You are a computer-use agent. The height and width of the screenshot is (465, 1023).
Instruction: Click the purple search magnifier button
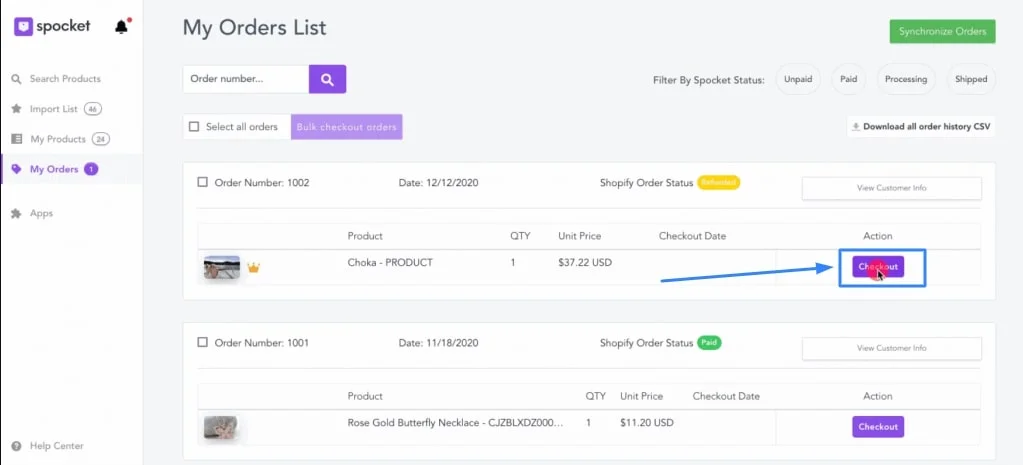[x=327, y=79]
